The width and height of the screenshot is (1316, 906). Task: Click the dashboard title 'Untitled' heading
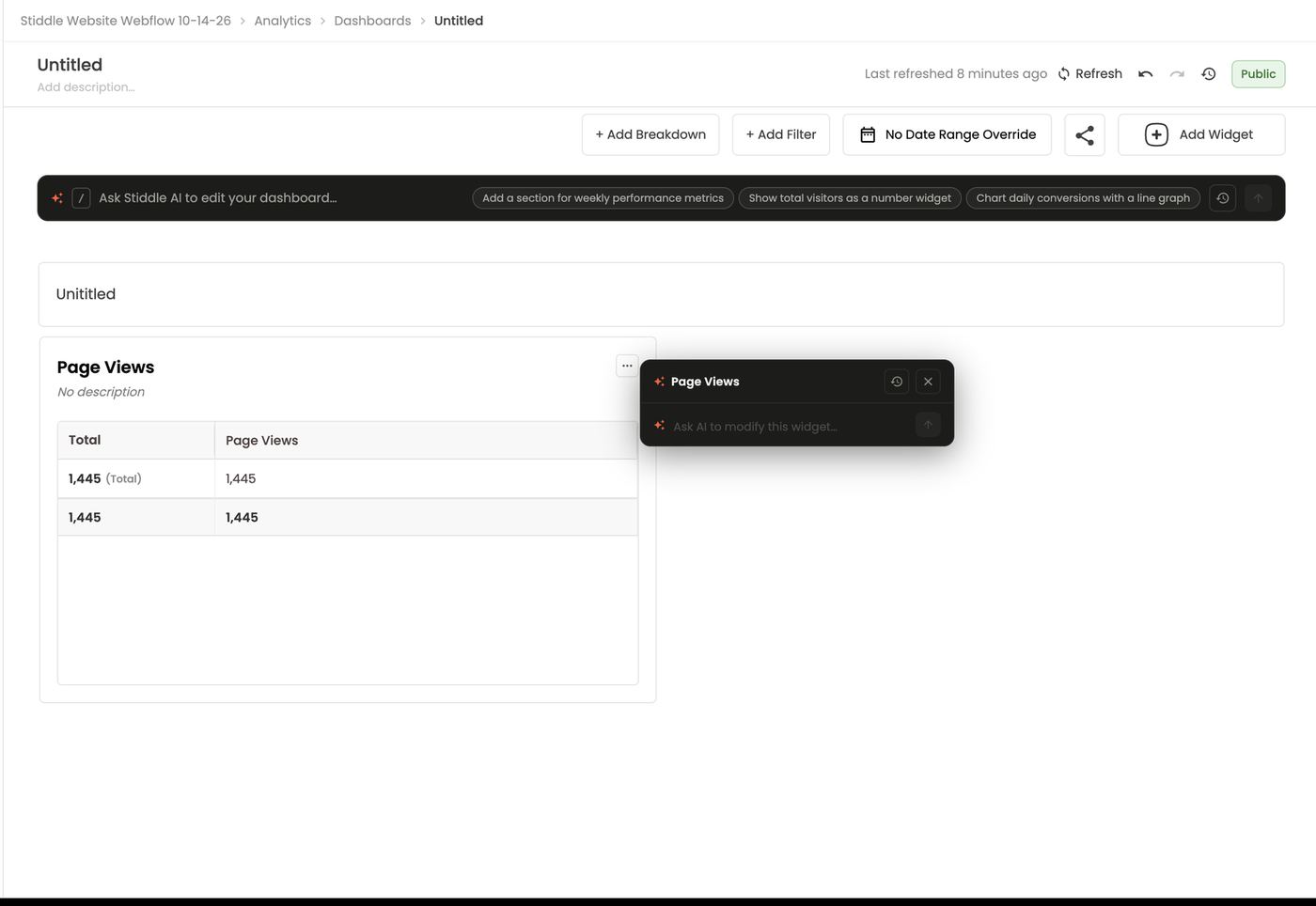[70, 65]
